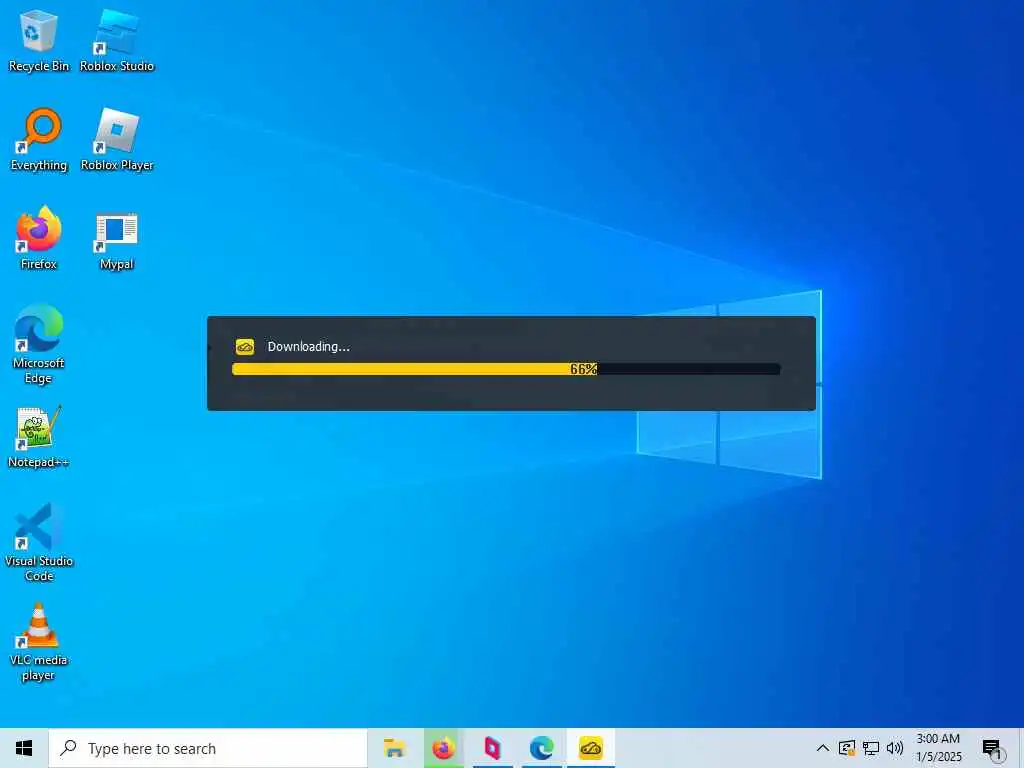Click the security warning tray icon
1024x768 pixels.
(846, 748)
